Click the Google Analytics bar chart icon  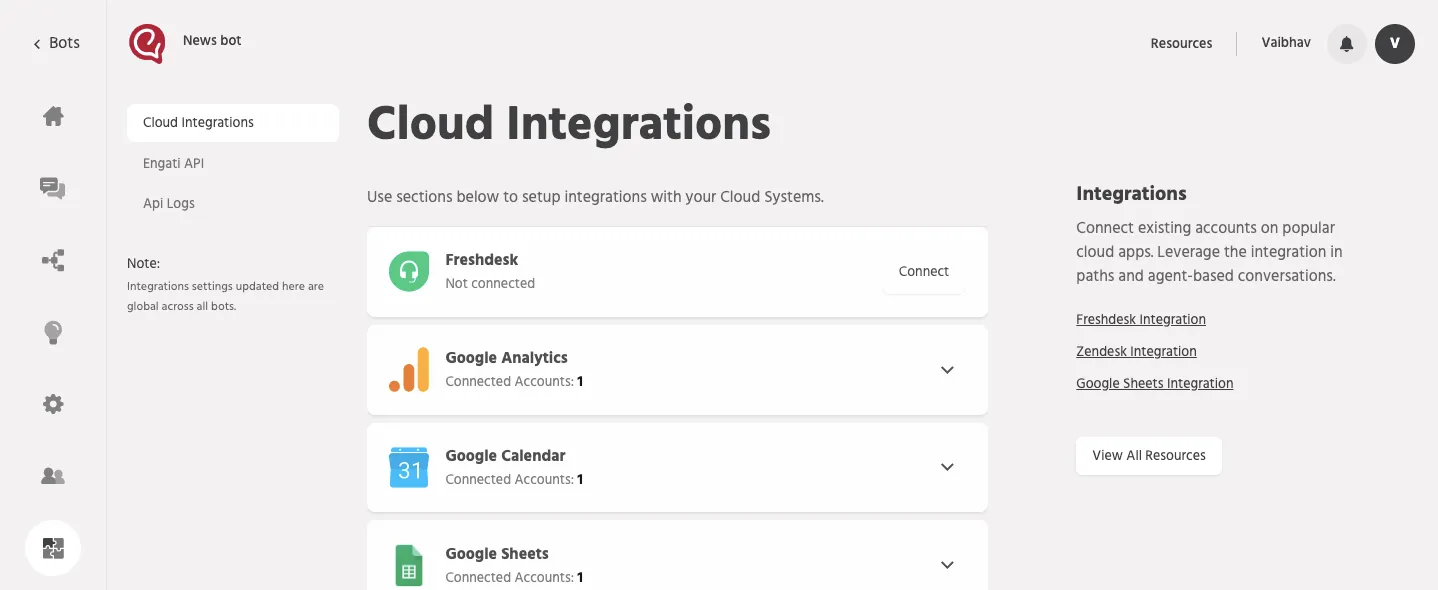coord(409,369)
